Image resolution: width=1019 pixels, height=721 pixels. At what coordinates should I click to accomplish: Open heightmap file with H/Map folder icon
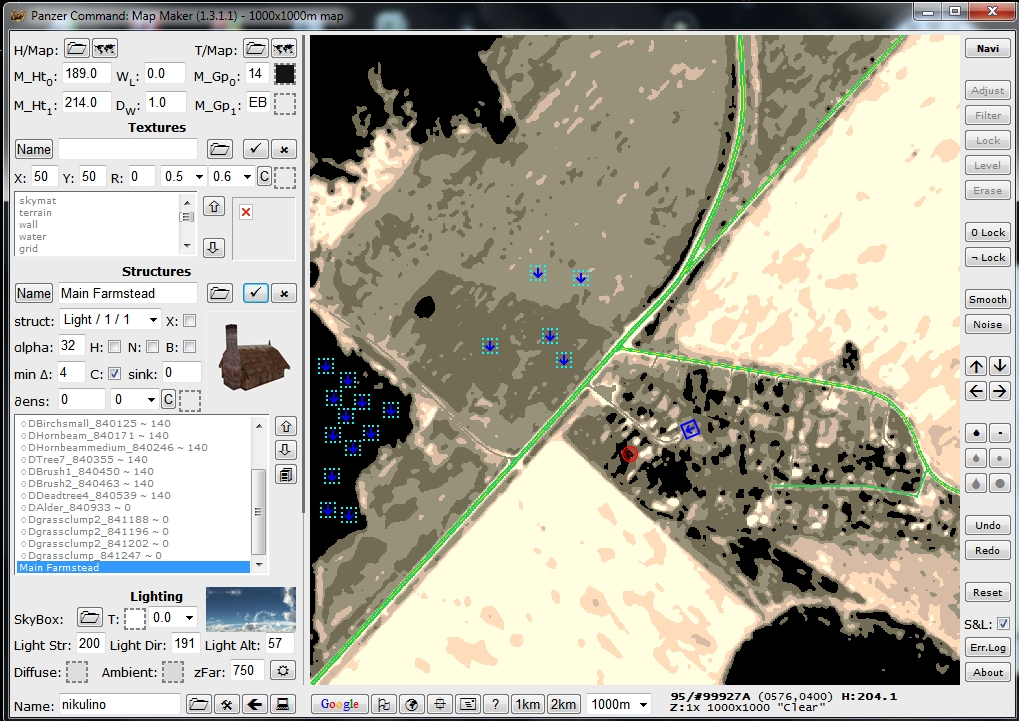click(77, 49)
